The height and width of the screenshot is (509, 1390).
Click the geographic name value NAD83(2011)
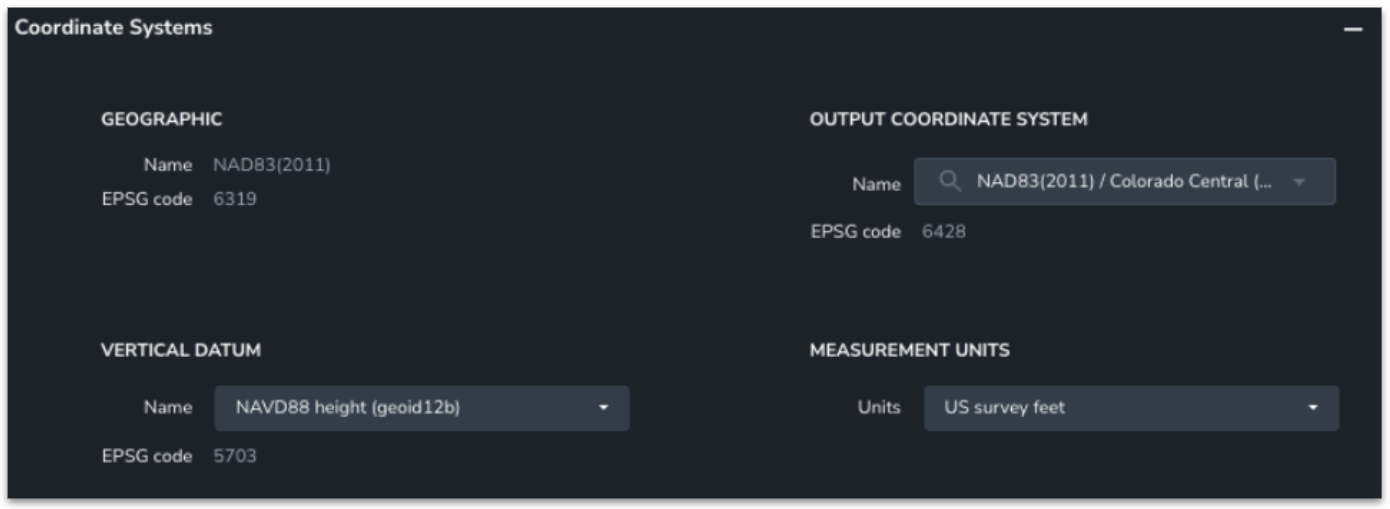(271, 165)
